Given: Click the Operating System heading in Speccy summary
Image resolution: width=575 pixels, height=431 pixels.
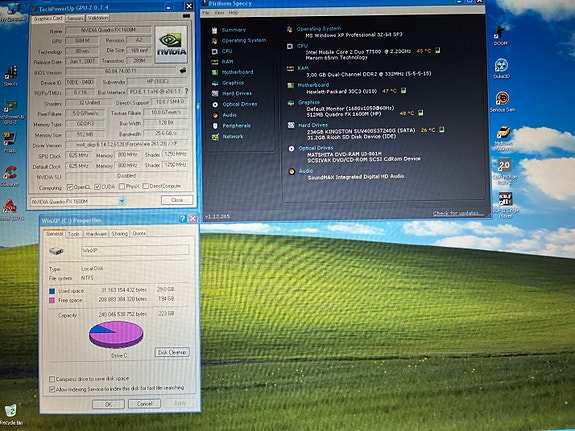Looking at the screenshot, I should click(x=319, y=29).
